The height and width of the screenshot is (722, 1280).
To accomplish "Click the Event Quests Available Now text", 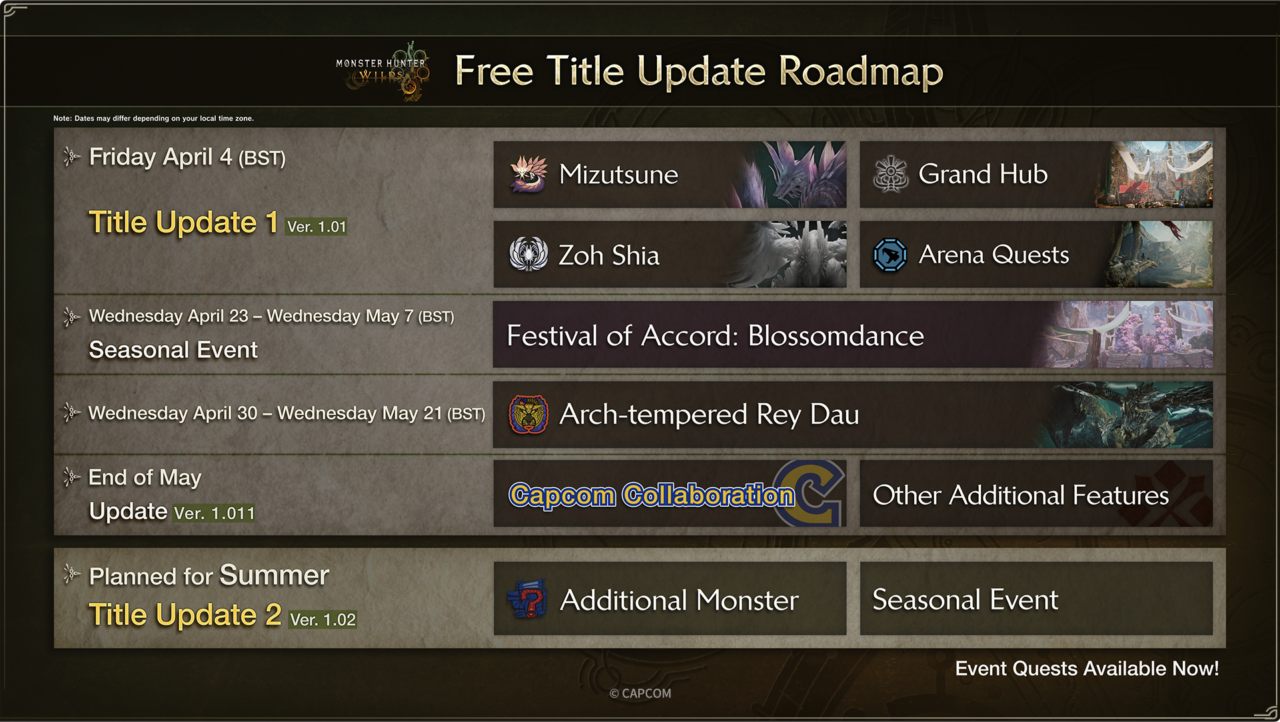I will point(1086,669).
